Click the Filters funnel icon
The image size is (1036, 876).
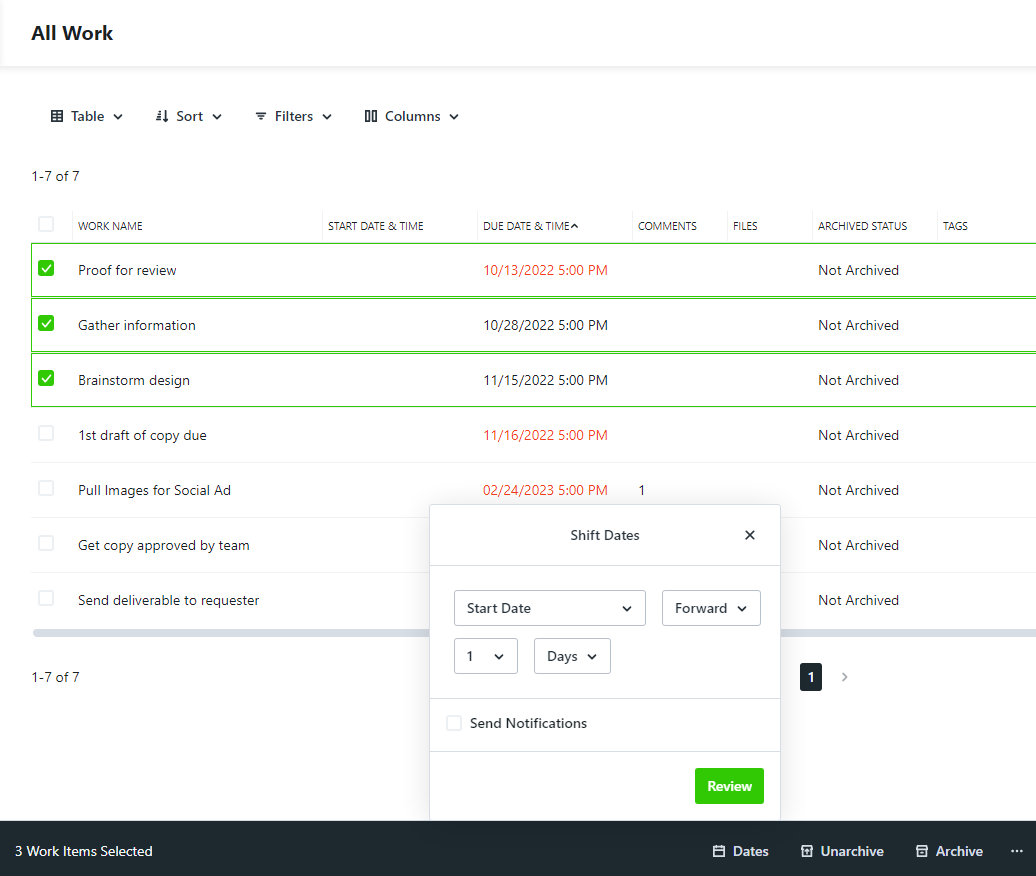pos(261,116)
